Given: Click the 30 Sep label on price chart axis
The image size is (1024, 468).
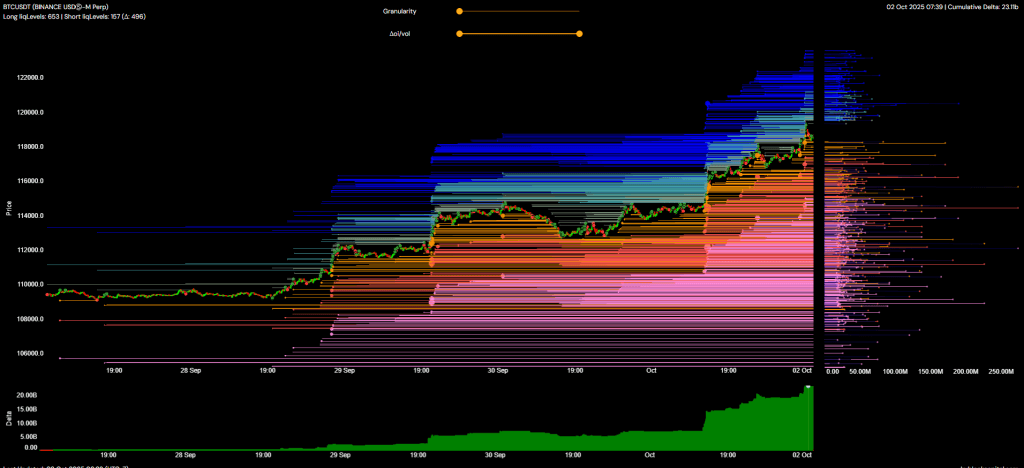Looking at the screenshot, I should [x=495, y=370].
